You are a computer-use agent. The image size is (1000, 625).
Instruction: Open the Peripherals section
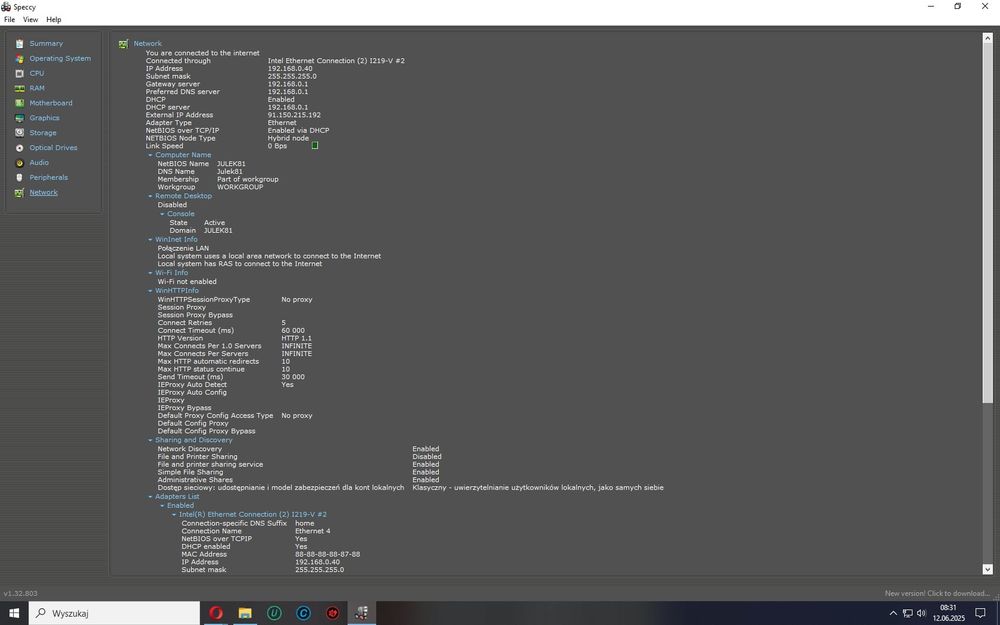point(48,177)
